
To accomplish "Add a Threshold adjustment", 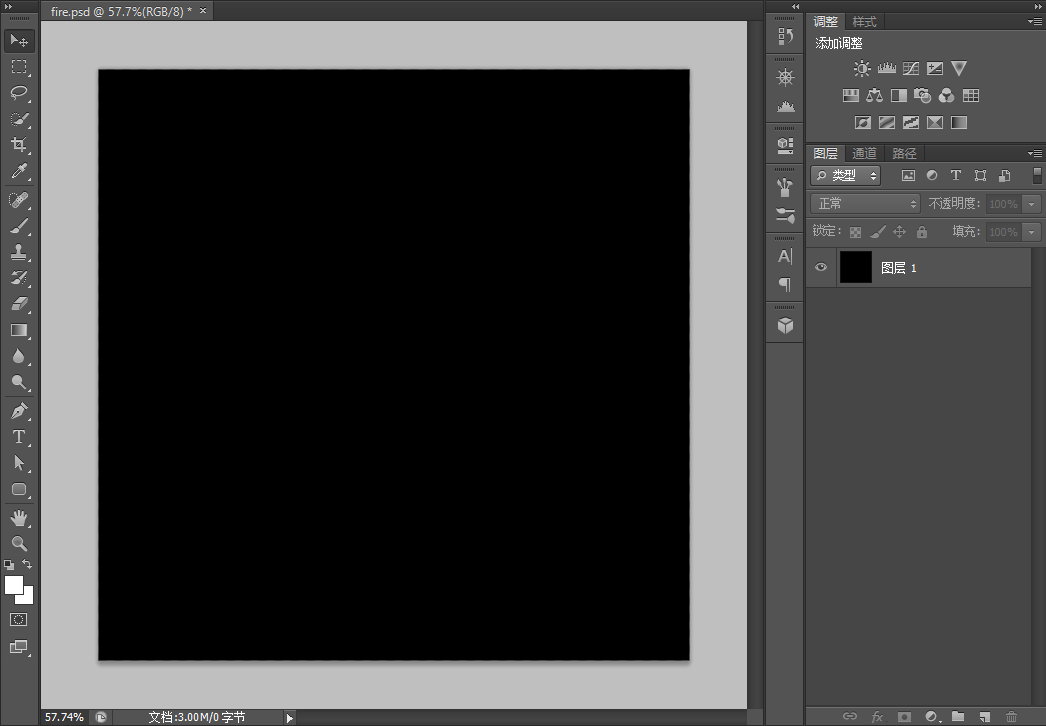I will [911, 122].
